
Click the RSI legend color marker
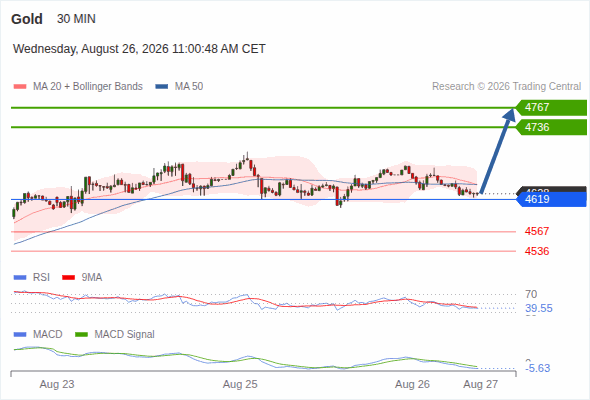click(20, 278)
